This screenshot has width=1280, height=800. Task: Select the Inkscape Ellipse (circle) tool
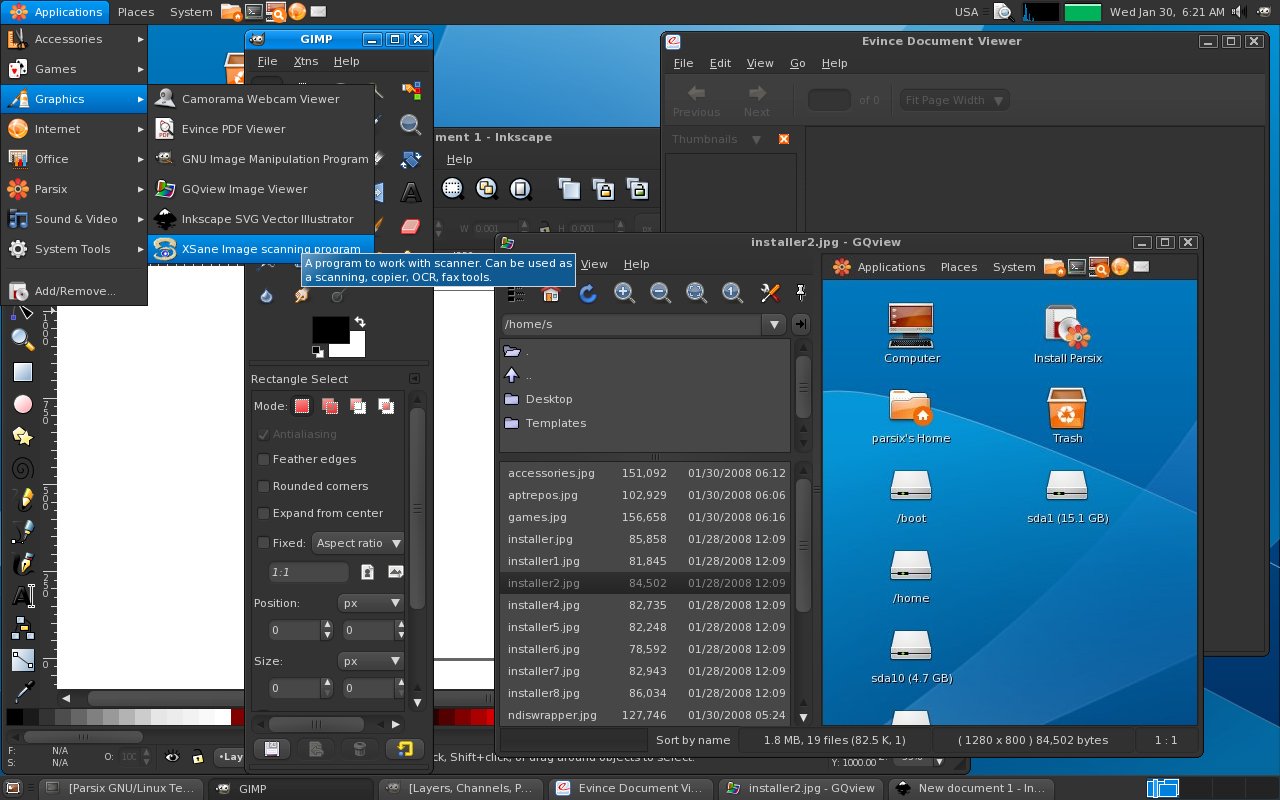[22, 404]
